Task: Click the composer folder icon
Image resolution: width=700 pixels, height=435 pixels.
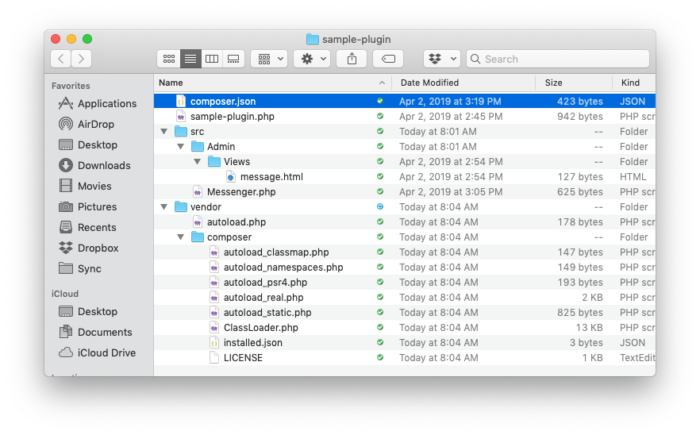Action: pos(197,237)
